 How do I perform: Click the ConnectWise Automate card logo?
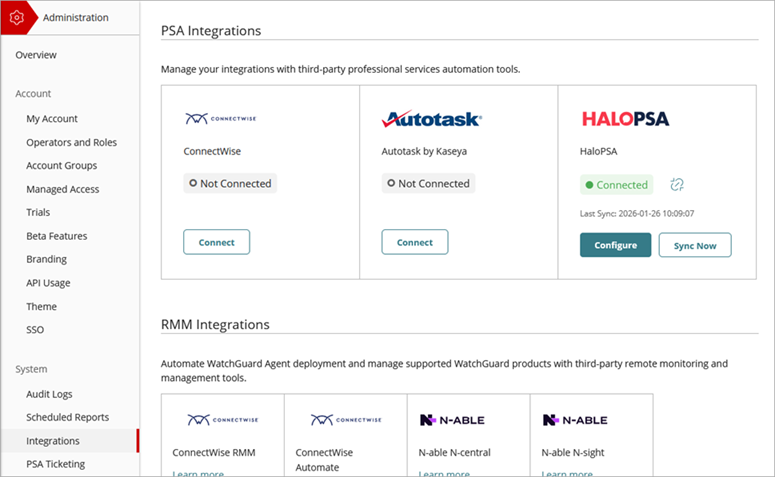pyautogui.click(x=346, y=420)
